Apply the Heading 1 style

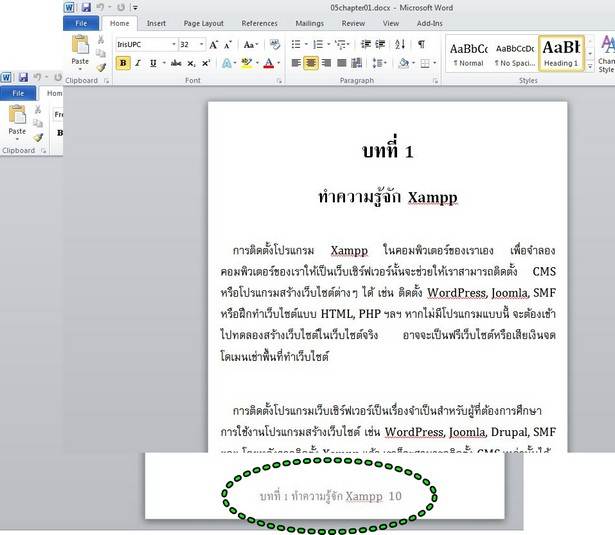(x=561, y=54)
